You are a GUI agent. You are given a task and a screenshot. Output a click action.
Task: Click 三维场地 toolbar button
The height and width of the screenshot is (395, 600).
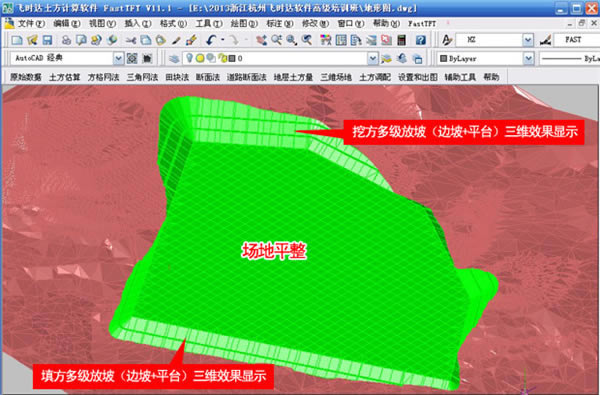click(336, 77)
